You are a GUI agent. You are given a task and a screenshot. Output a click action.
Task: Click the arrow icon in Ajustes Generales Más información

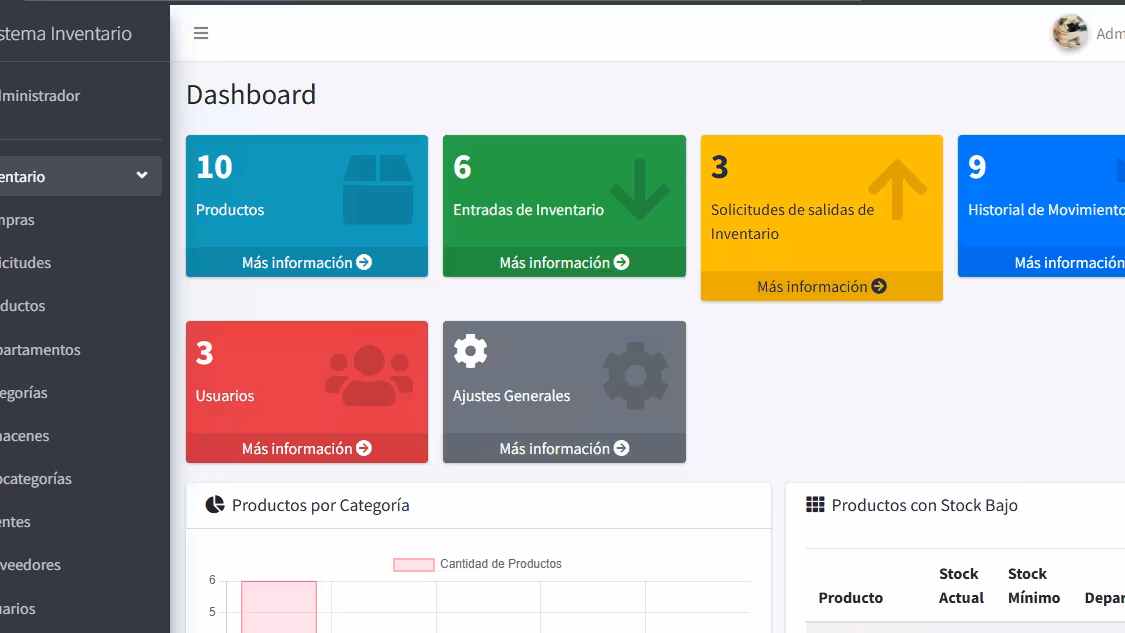point(622,449)
